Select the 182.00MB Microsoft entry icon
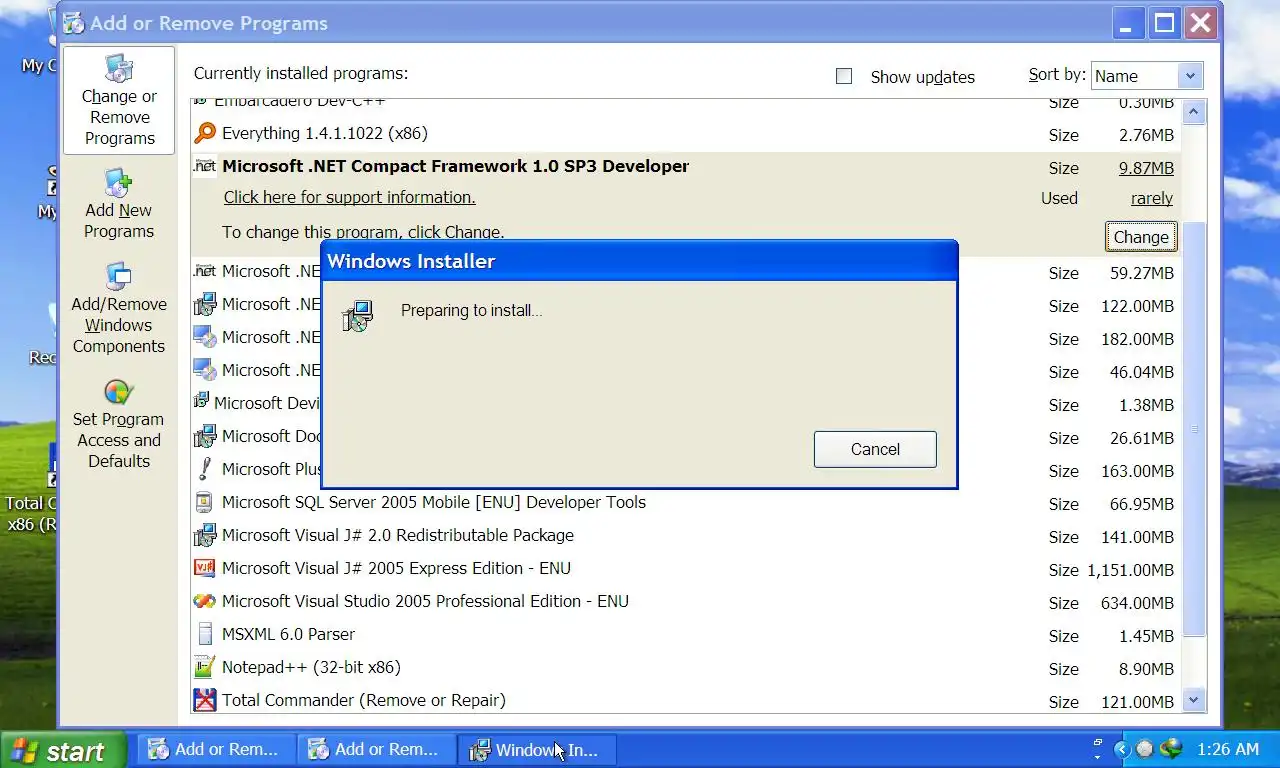The image size is (1280, 768). (204, 337)
